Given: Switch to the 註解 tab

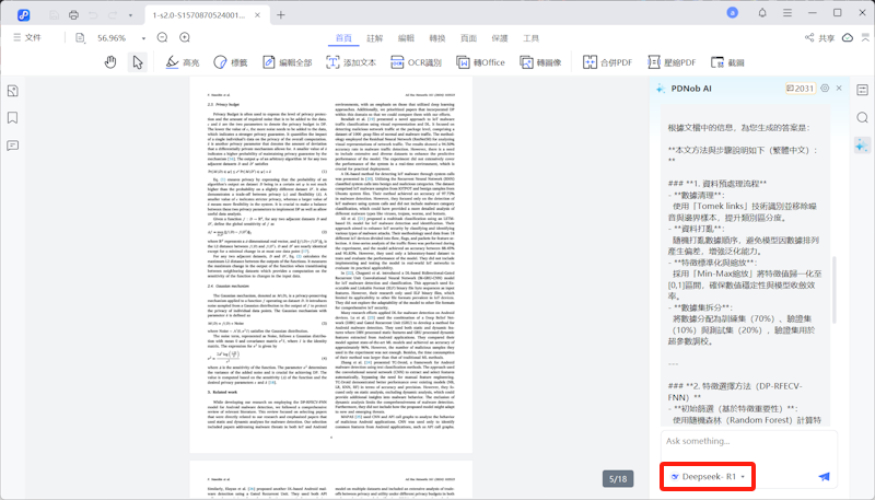Looking at the screenshot, I should point(374,38).
